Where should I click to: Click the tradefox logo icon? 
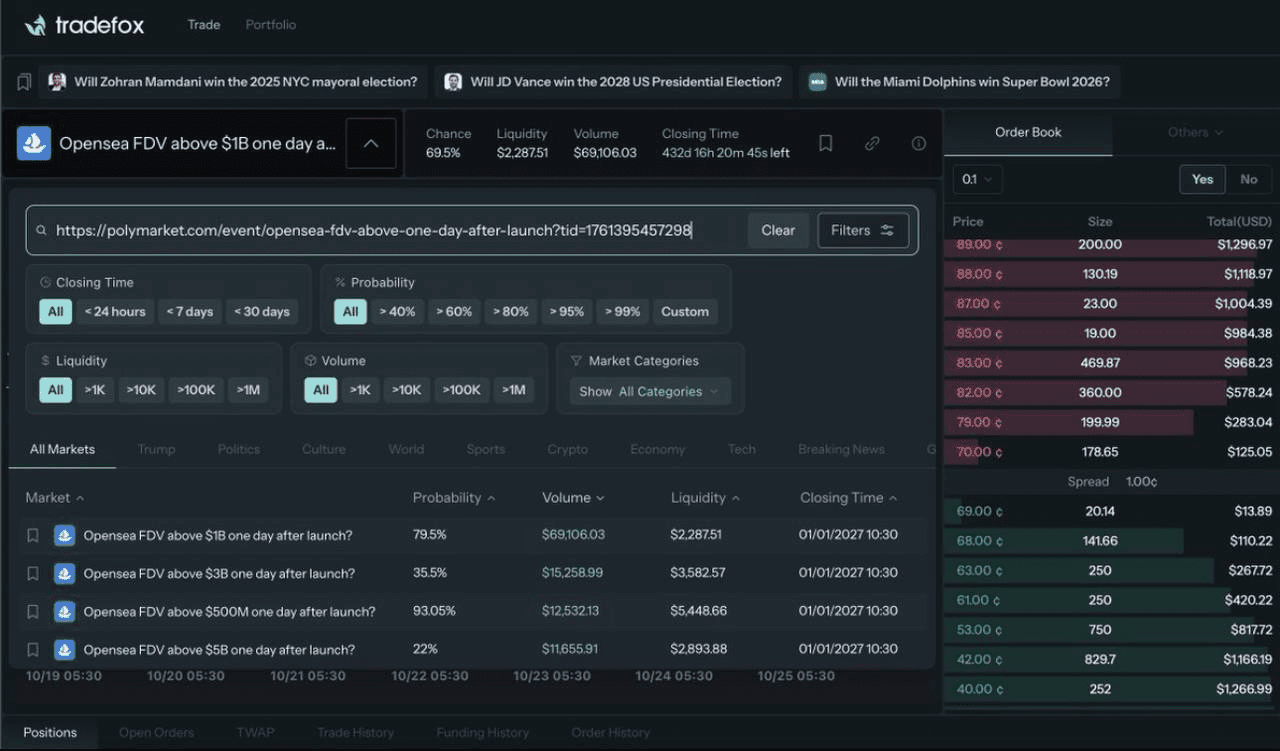click(x=35, y=25)
